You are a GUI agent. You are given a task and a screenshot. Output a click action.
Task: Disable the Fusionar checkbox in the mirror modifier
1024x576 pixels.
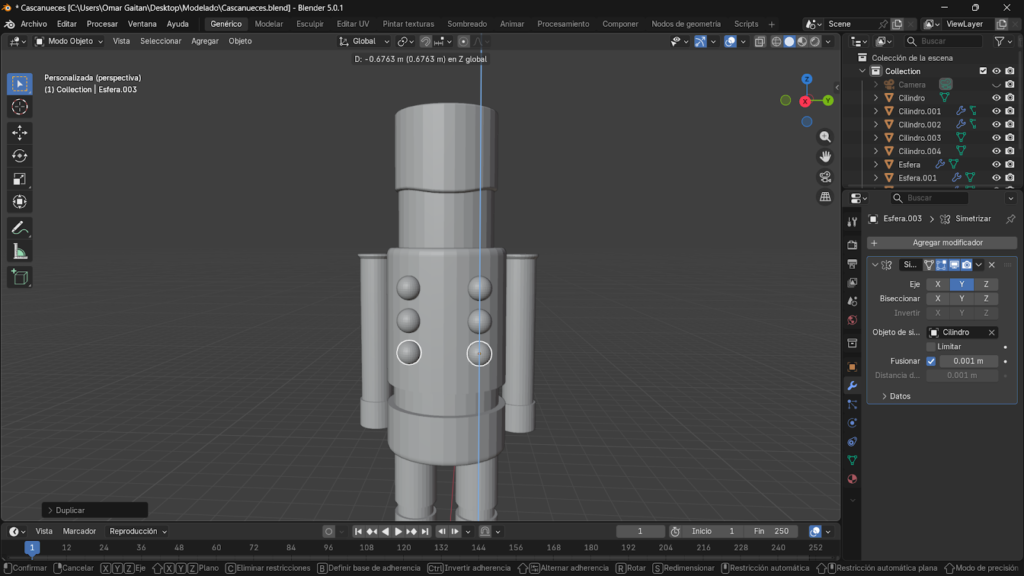(x=931, y=361)
